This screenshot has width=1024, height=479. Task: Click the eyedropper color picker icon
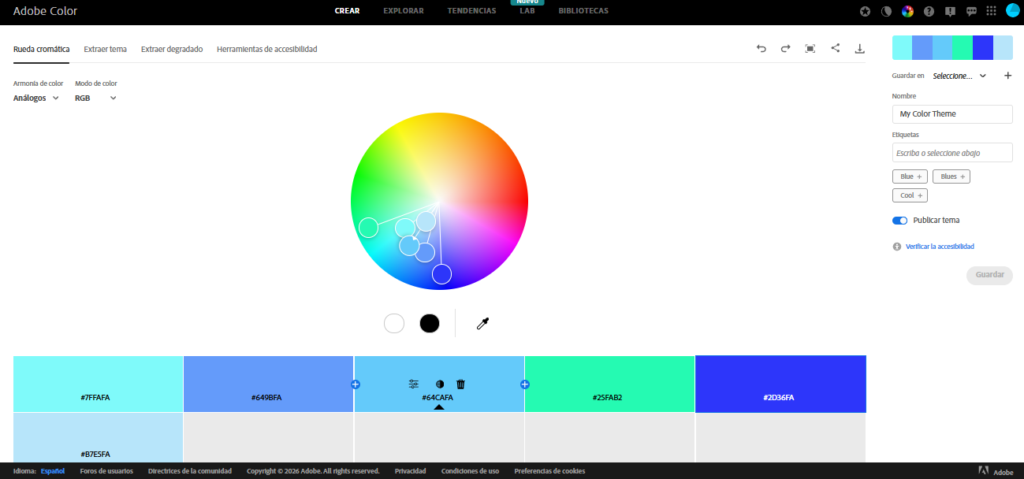(x=482, y=323)
